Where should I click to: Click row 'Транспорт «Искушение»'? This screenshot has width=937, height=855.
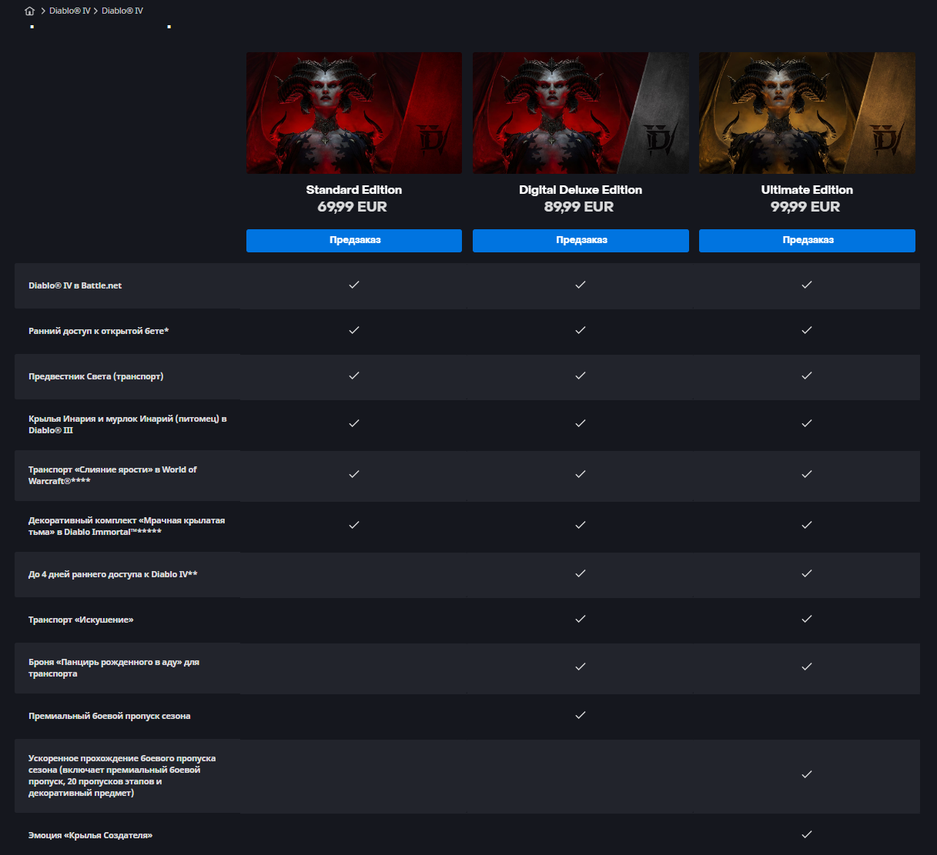pos(467,620)
